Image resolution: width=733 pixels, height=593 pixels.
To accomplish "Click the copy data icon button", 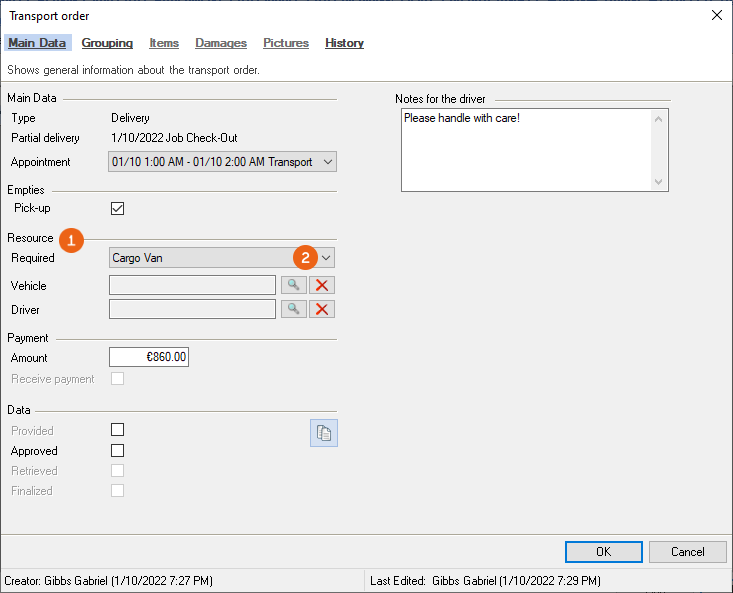I will tap(324, 432).
